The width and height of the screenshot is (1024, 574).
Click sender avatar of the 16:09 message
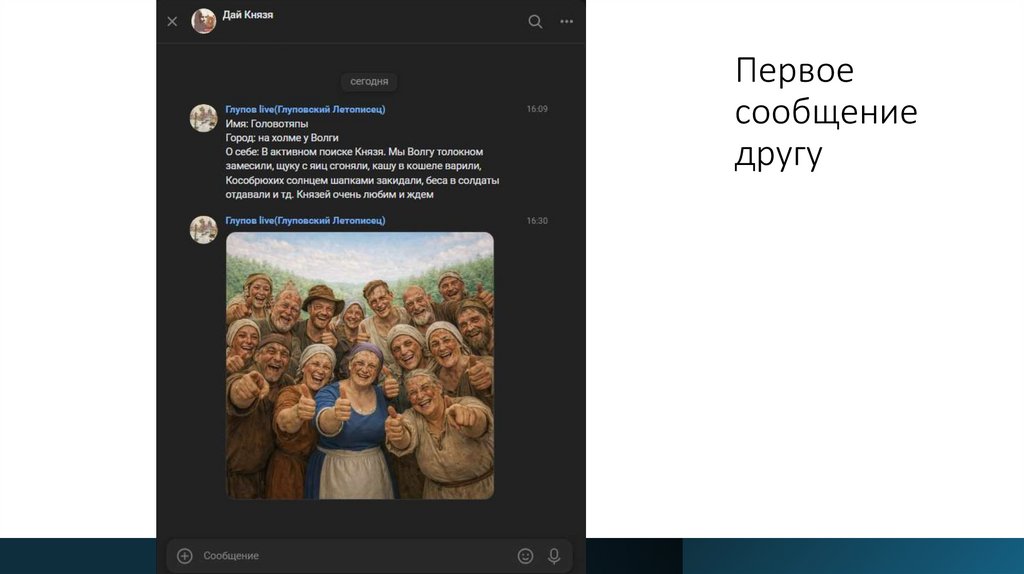click(204, 118)
